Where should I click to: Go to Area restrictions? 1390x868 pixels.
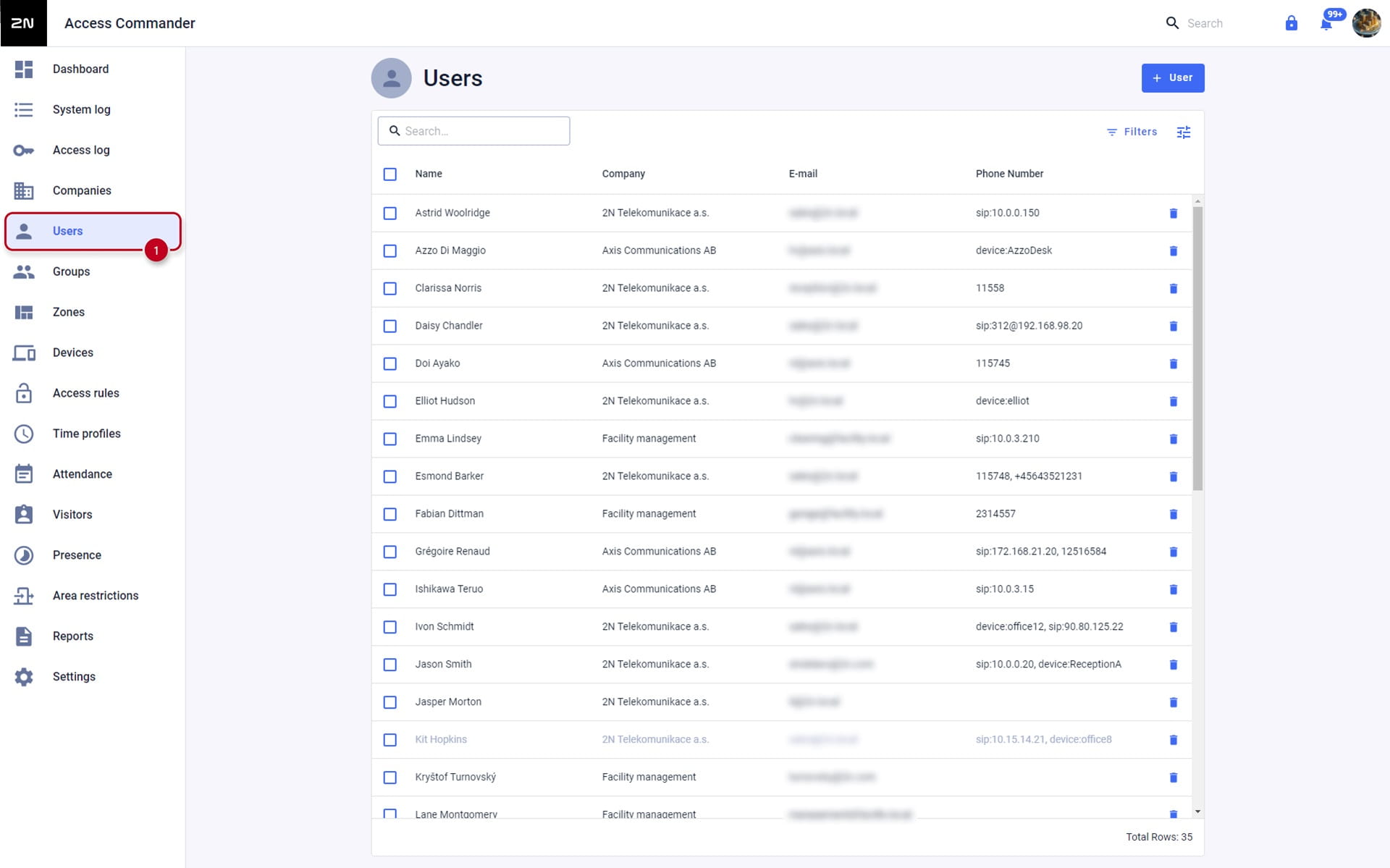[93, 596]
